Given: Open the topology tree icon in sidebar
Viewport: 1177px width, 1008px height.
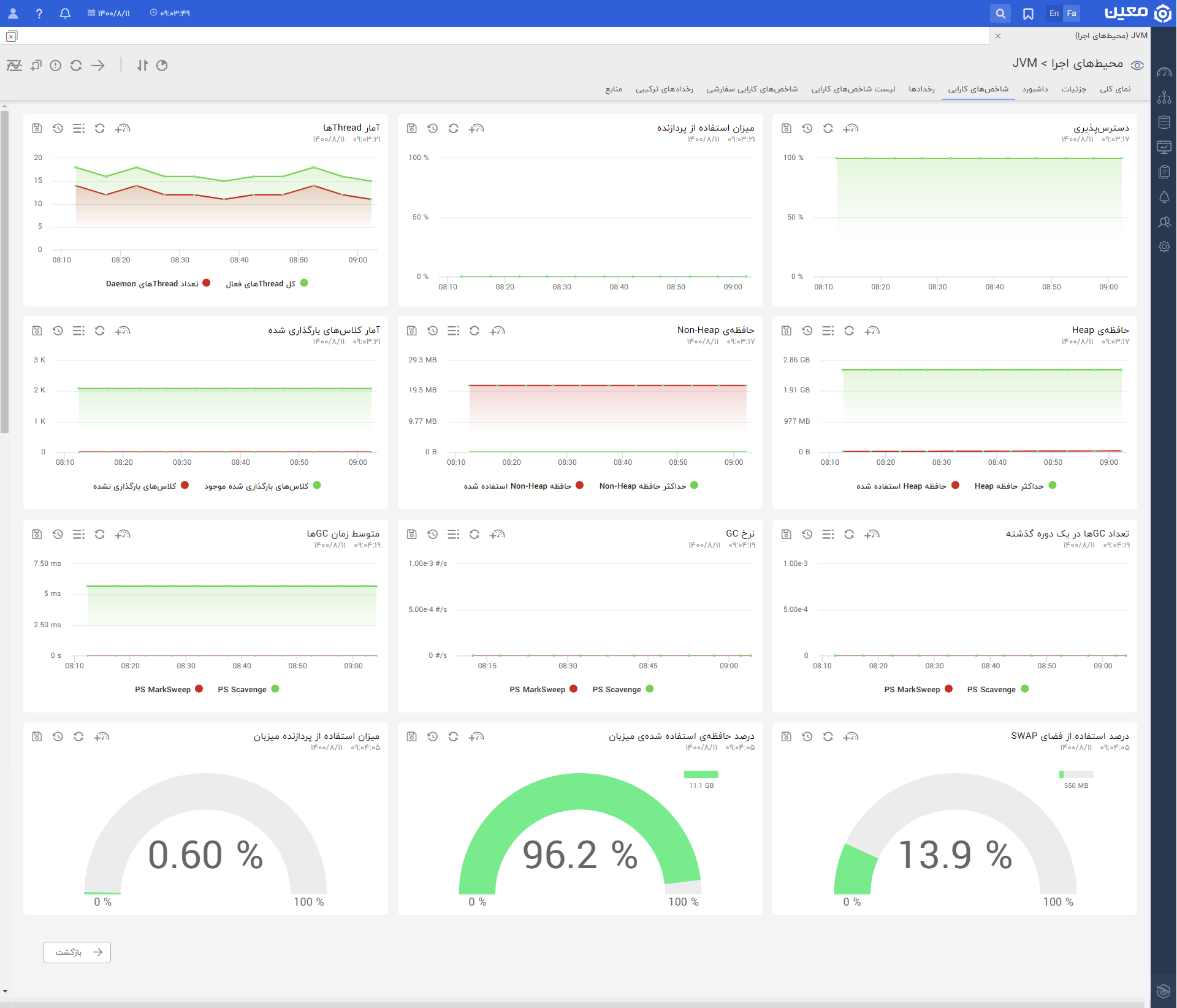Looking at the screenshot, I should (1164, 97).
